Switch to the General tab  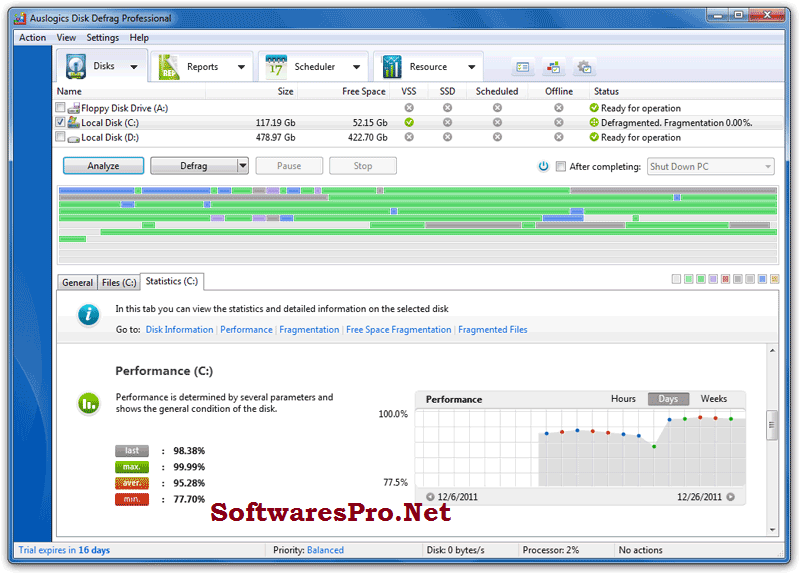77,283
